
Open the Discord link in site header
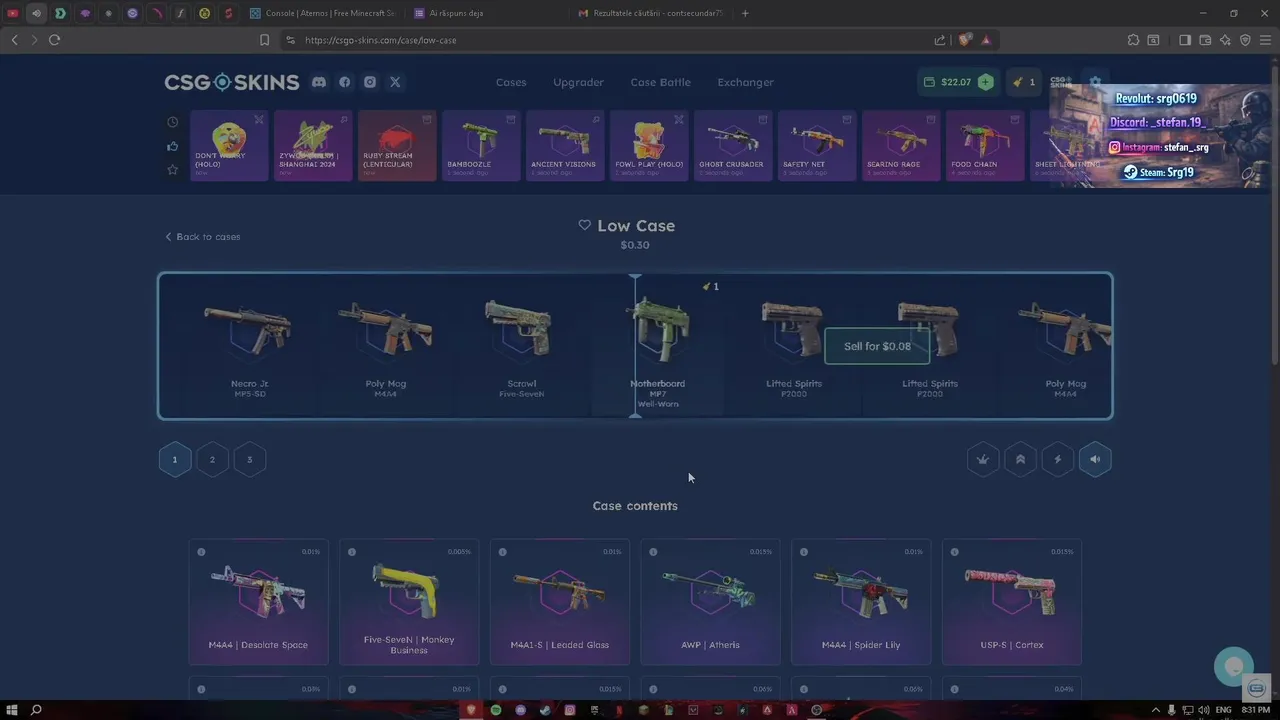(x=319, y=82)
